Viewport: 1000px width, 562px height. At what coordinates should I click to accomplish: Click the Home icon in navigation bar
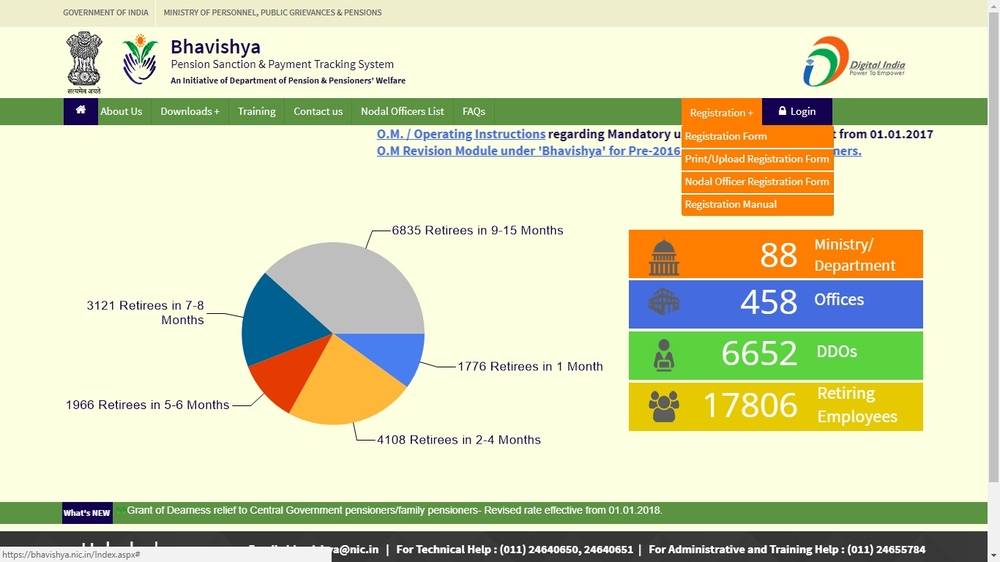[80, 110]
